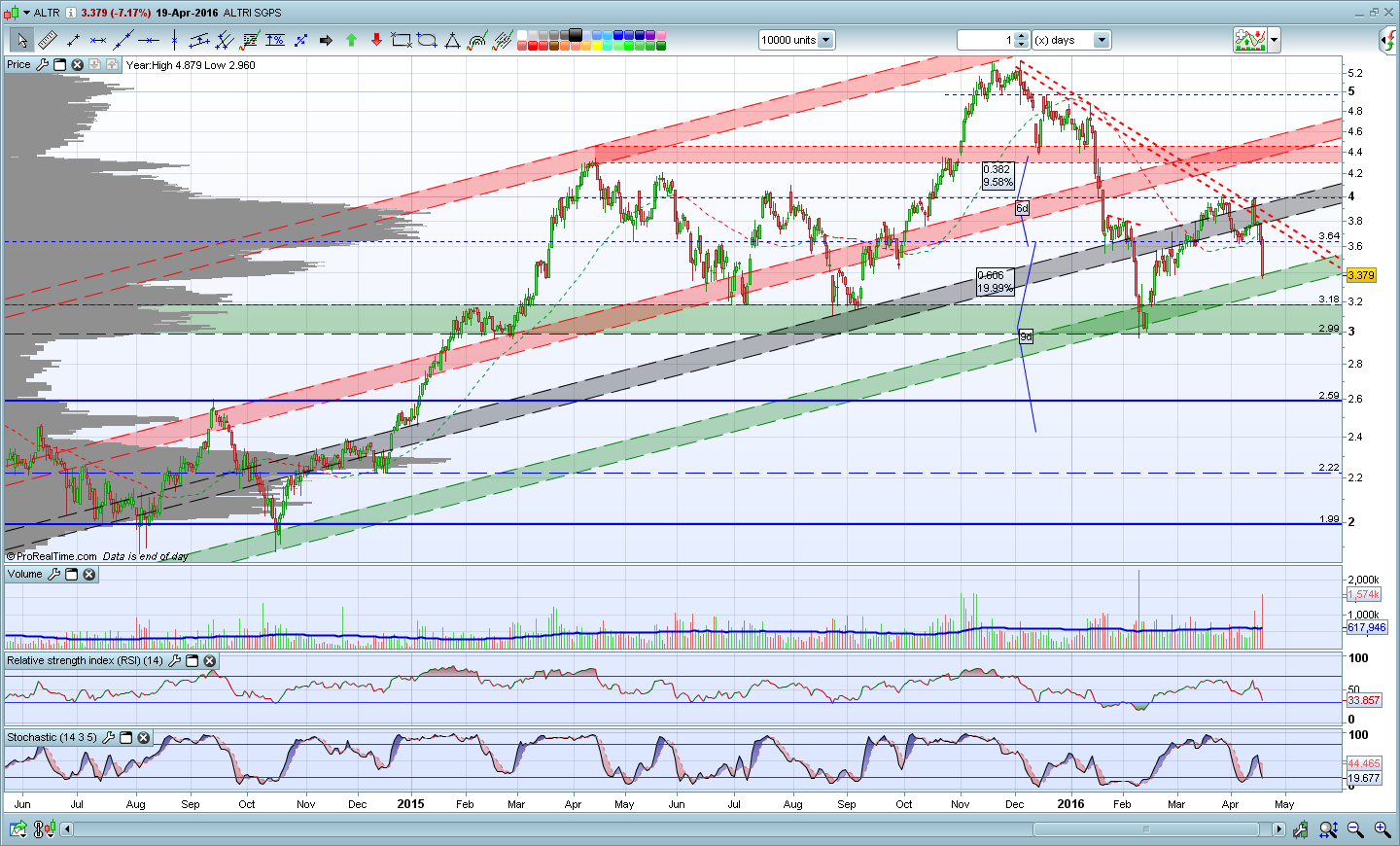1400x846 pixels.
Task: Click the Relative strength index (RSI) label
Action: (86, 660)
